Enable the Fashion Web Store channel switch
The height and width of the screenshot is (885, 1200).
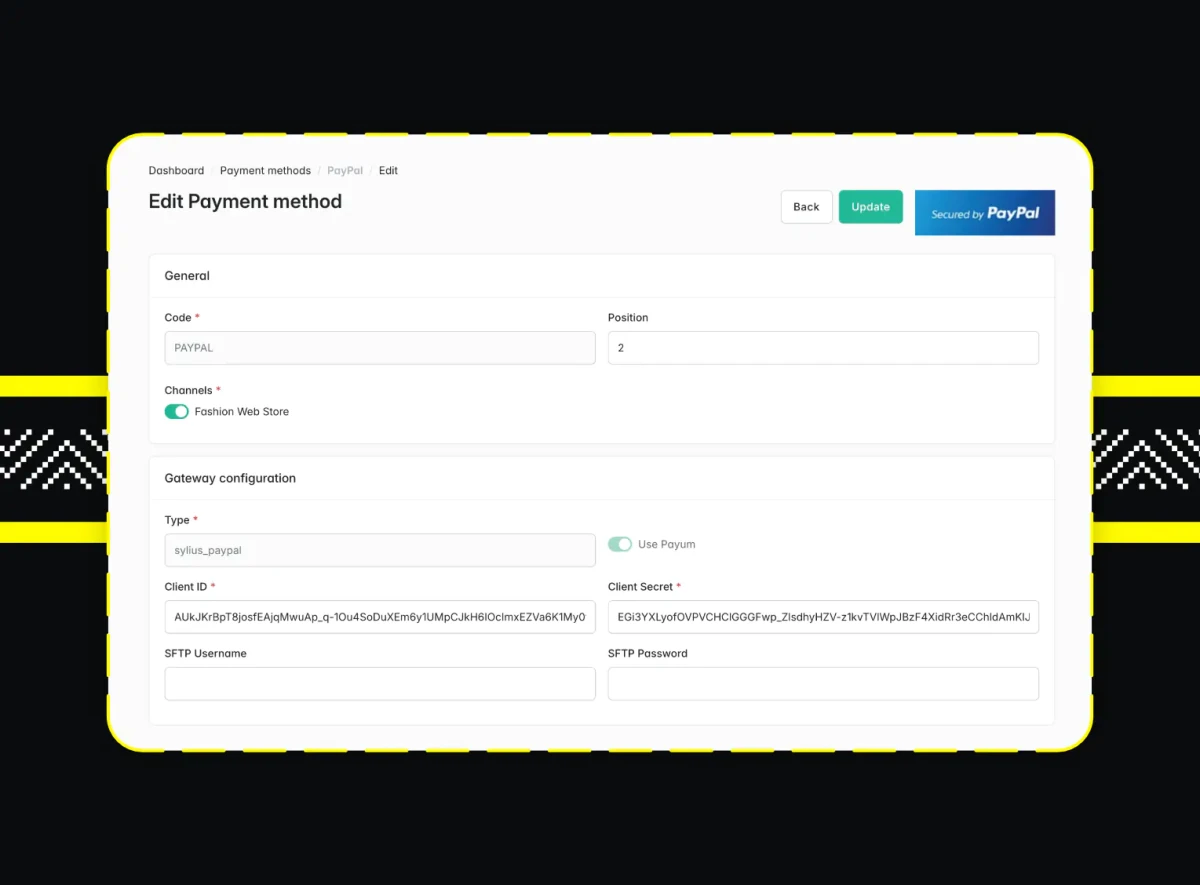(x=176, y=411)
